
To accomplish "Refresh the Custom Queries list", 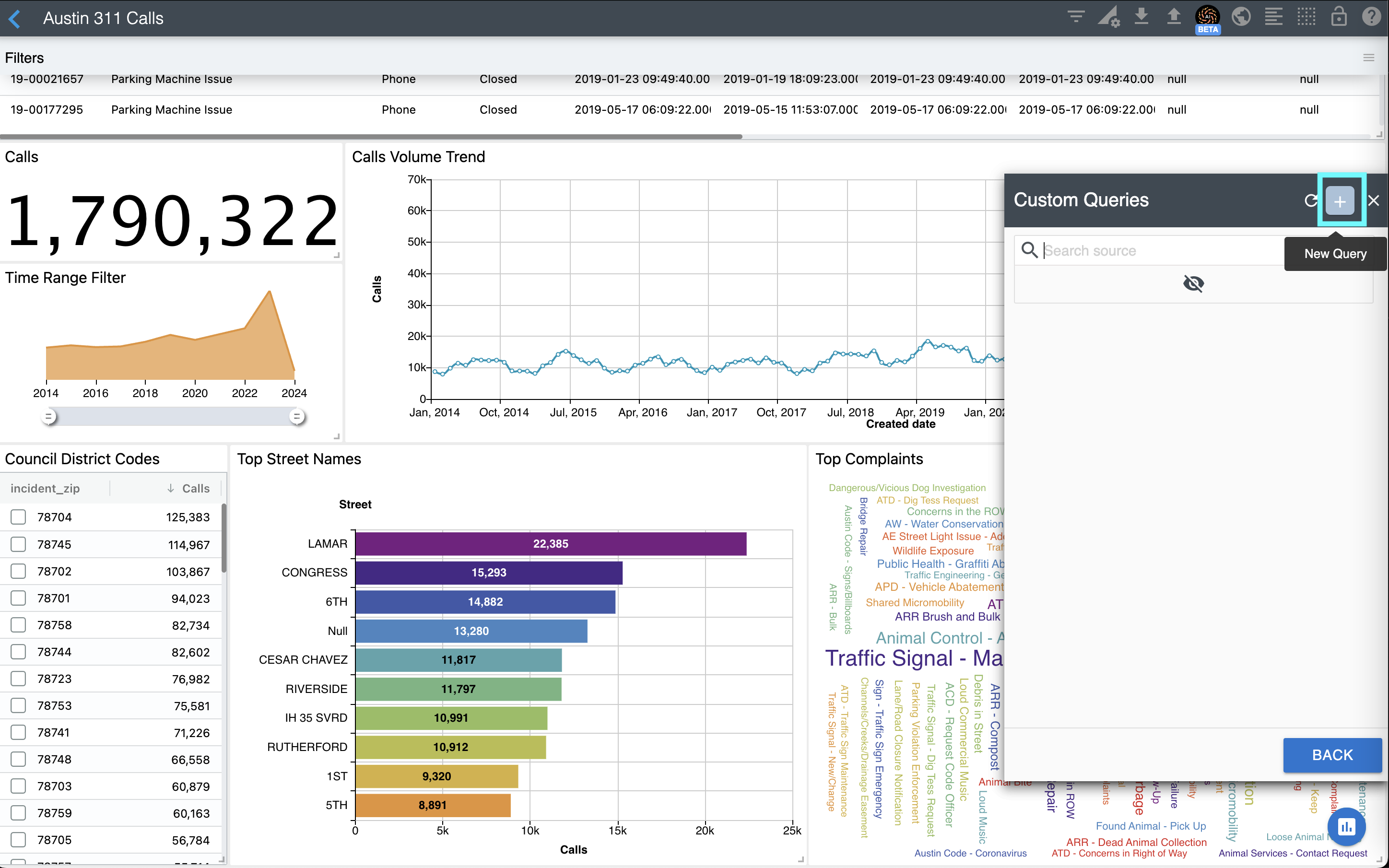I will 1311,200.
